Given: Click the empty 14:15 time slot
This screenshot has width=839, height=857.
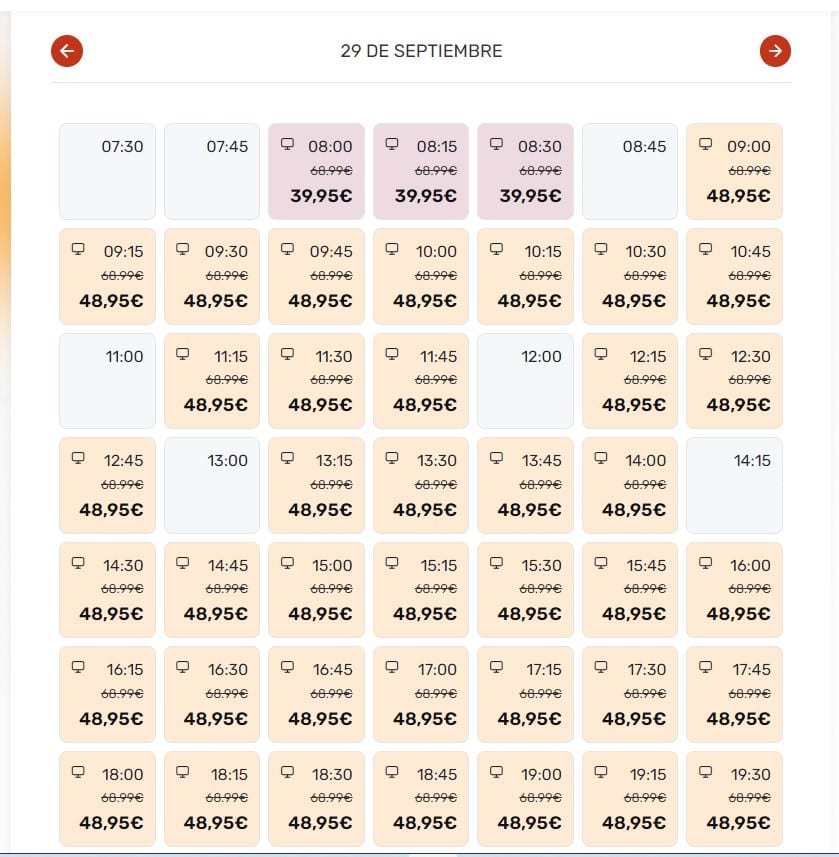Looking at the screenshot, I should click(x=734, y=485).
